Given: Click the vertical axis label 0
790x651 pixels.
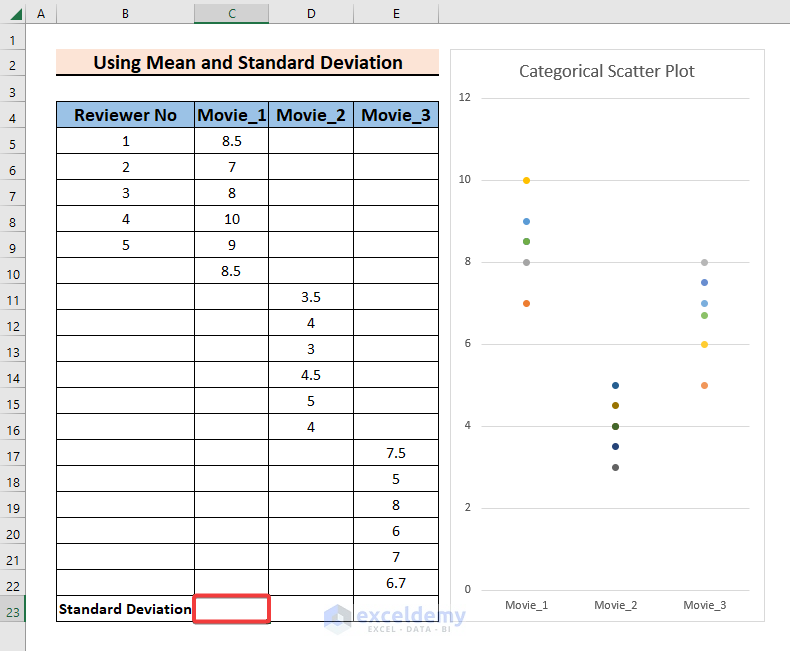Looking at the screenshot, I should 468,589.
